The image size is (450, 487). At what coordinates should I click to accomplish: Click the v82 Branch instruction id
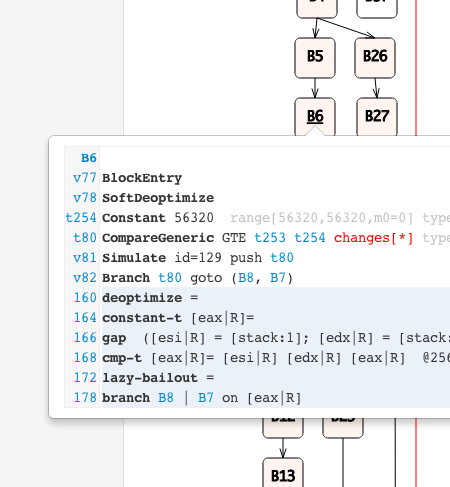coord(85,278)
